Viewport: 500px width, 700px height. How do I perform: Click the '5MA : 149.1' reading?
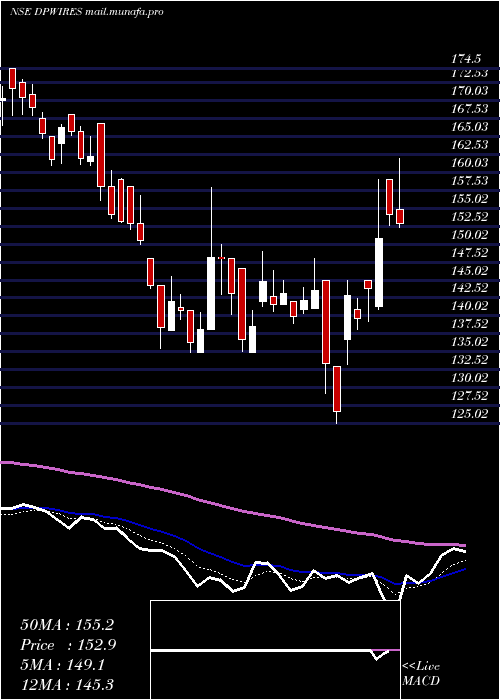pos(62,665)
